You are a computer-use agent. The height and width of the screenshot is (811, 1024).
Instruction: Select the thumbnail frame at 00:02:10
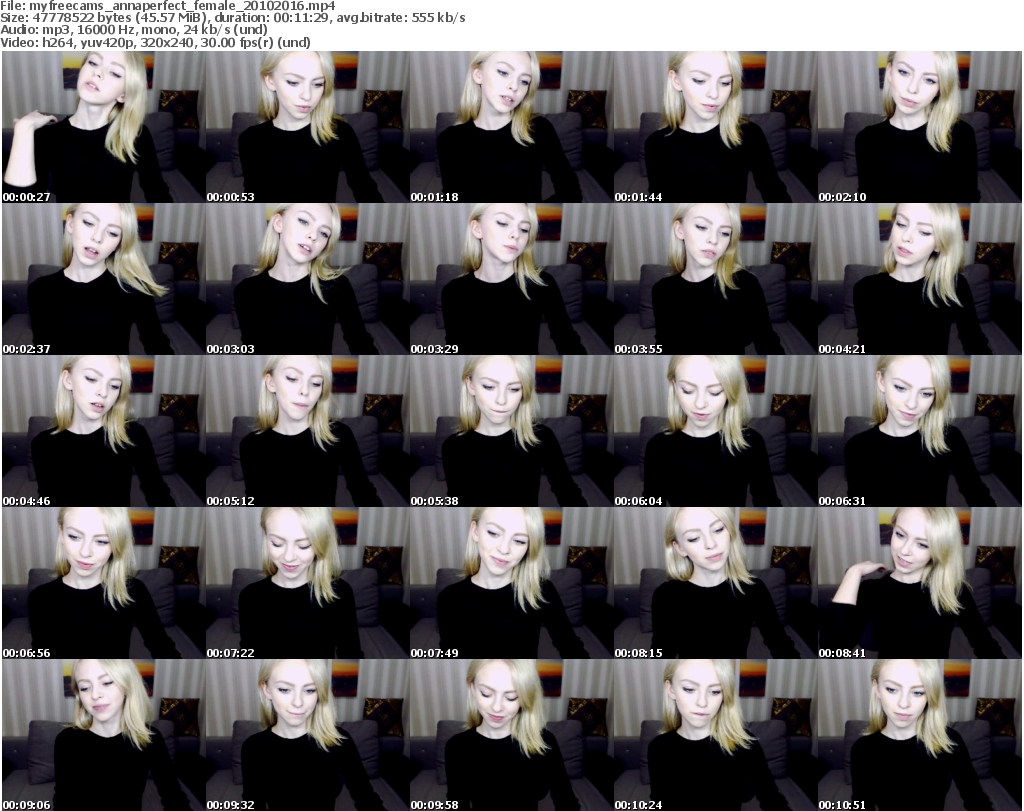[920, 127]
